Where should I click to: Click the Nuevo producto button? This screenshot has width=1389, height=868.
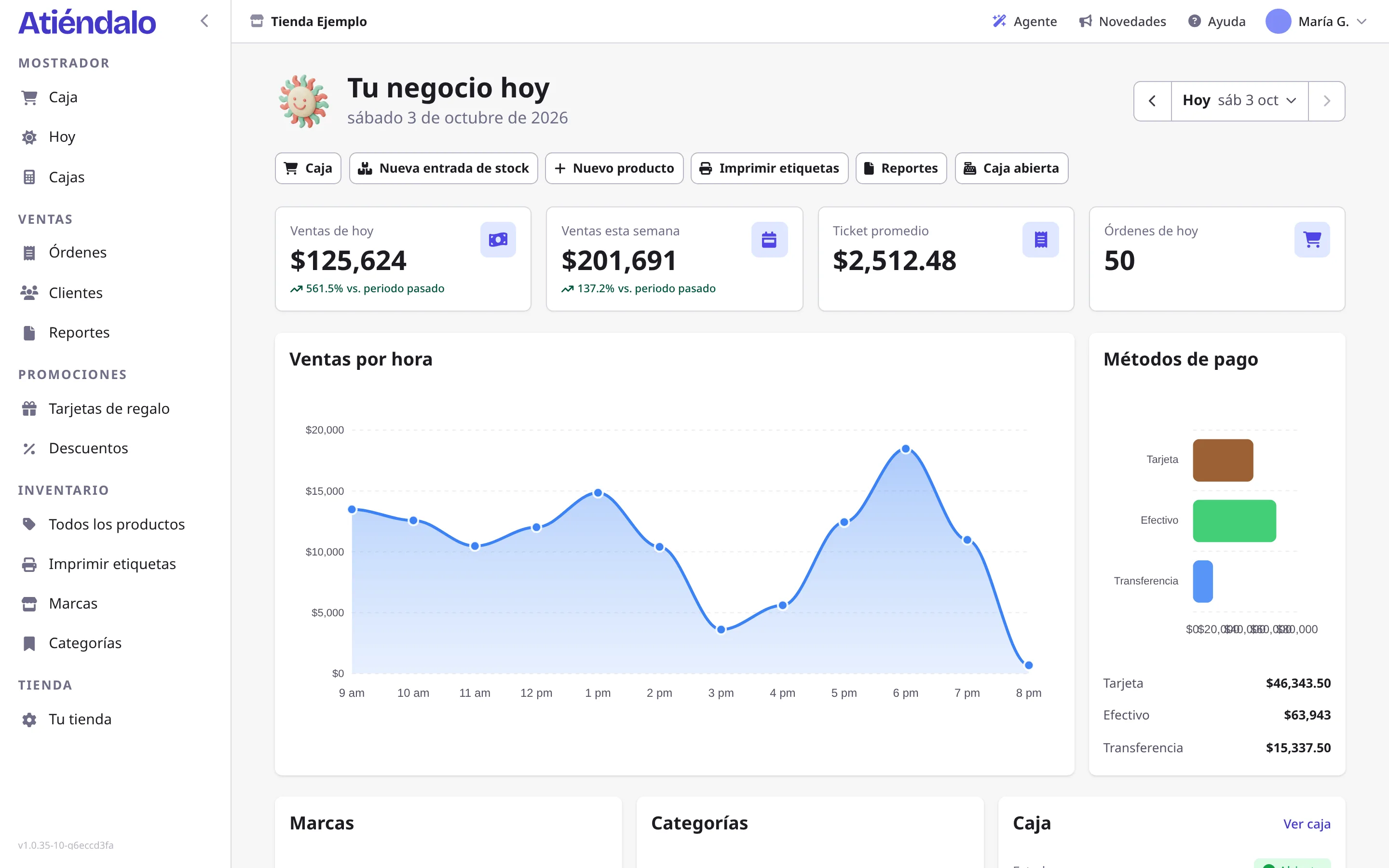tap(614, 168)
